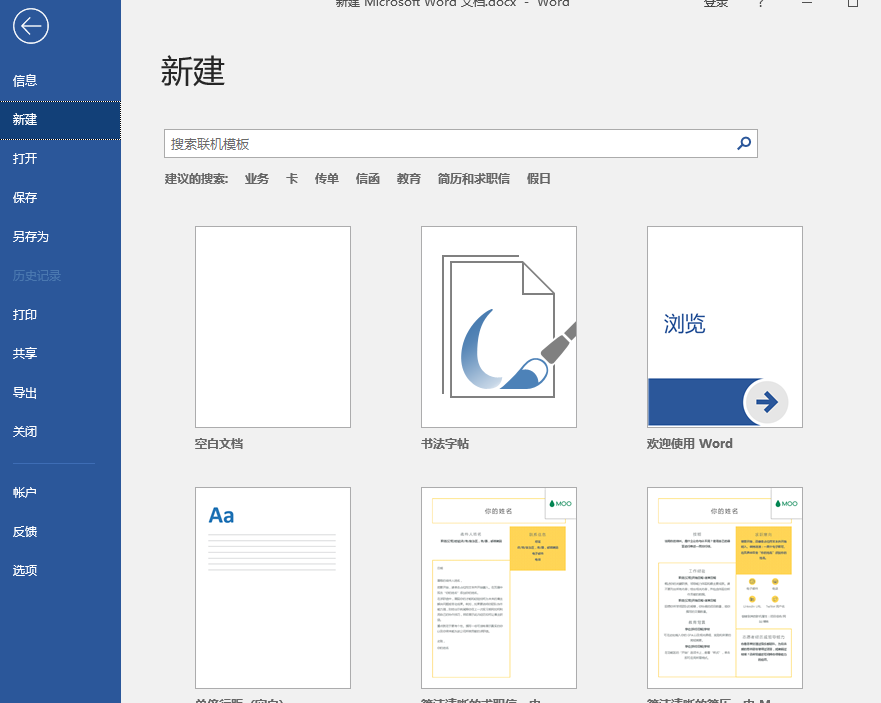Open the 简历和求职信 suggested search
The width and height of the screenshot is (881, 703).
474,179
